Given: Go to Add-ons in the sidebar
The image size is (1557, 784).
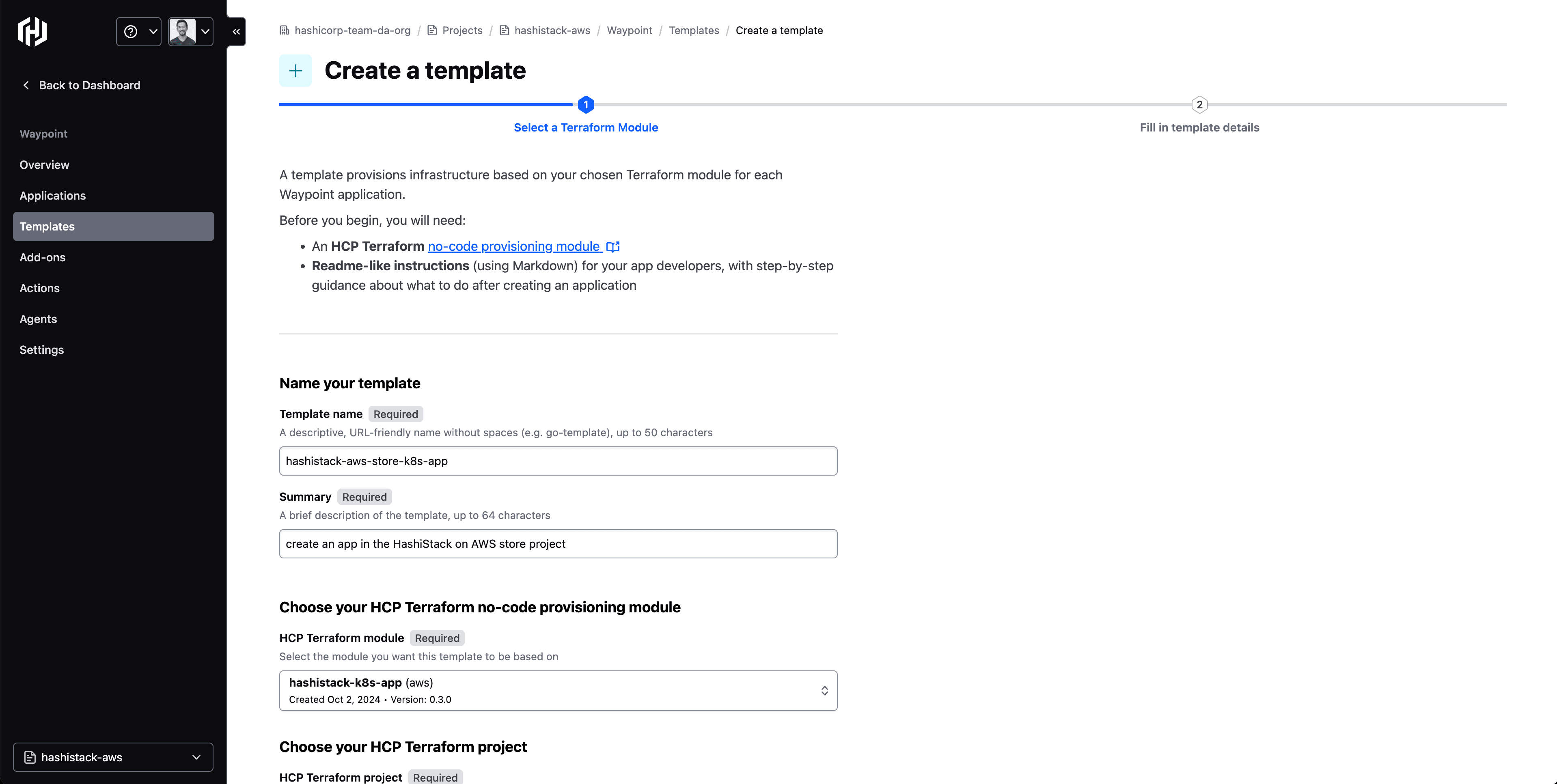Looking at the screenshot, I should point(42,257).
